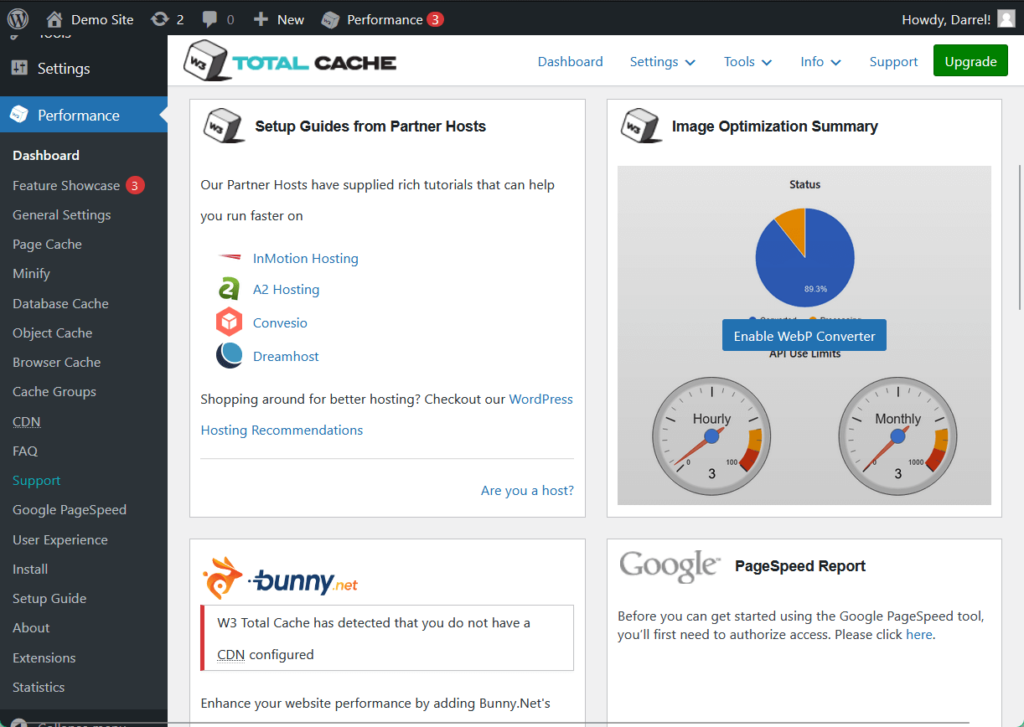Click the Hourly API gauge
Image resolution: width=1024 pixels, height=727 pixels.
pyautogui.click(x=712, y=436)
